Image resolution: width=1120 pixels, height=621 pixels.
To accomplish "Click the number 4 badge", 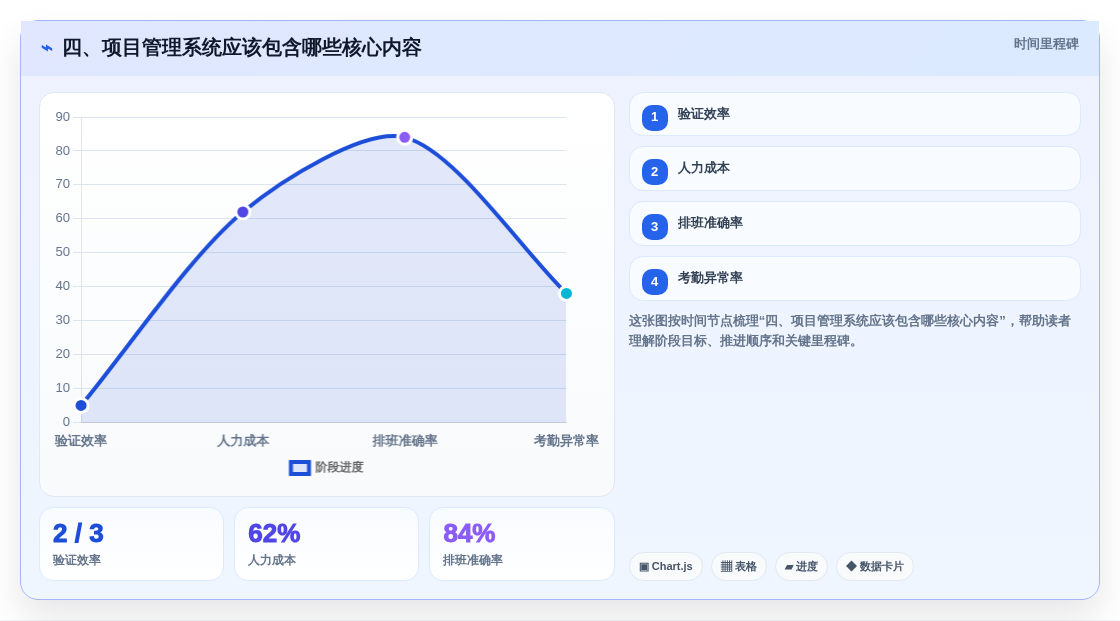I will point(654,282).
